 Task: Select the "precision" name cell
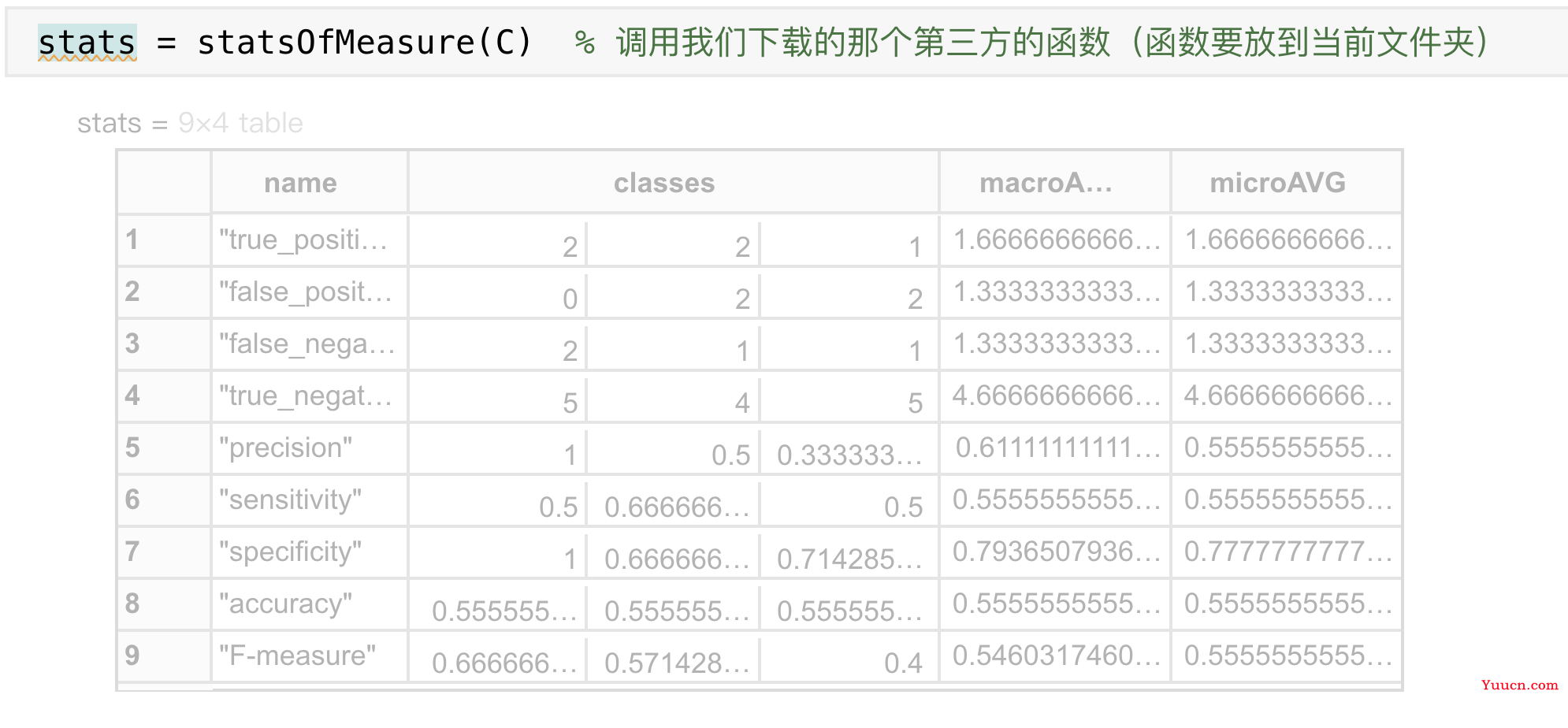click(309, 448)
